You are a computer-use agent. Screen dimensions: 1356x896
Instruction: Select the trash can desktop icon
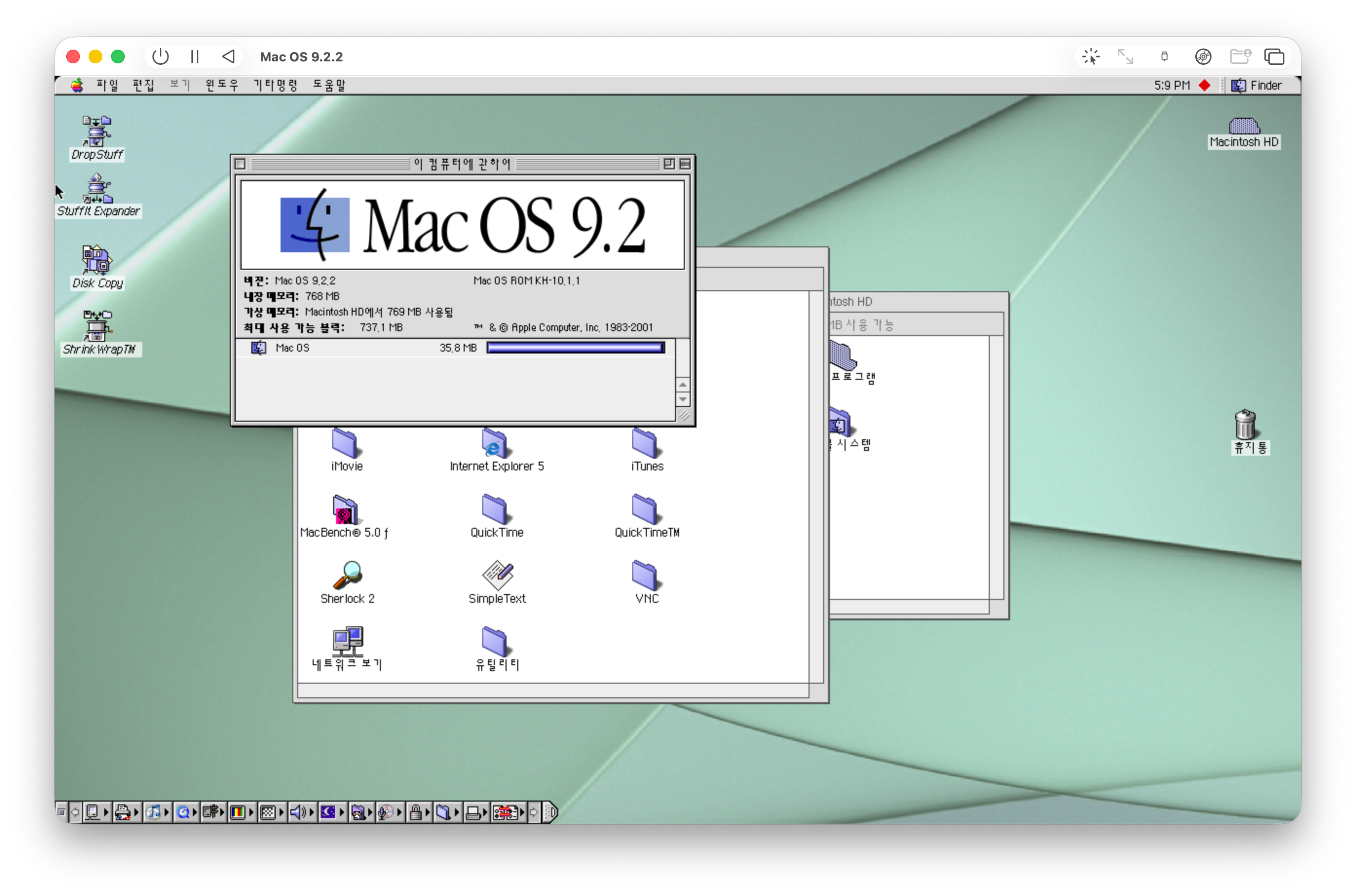[1245, 424]
